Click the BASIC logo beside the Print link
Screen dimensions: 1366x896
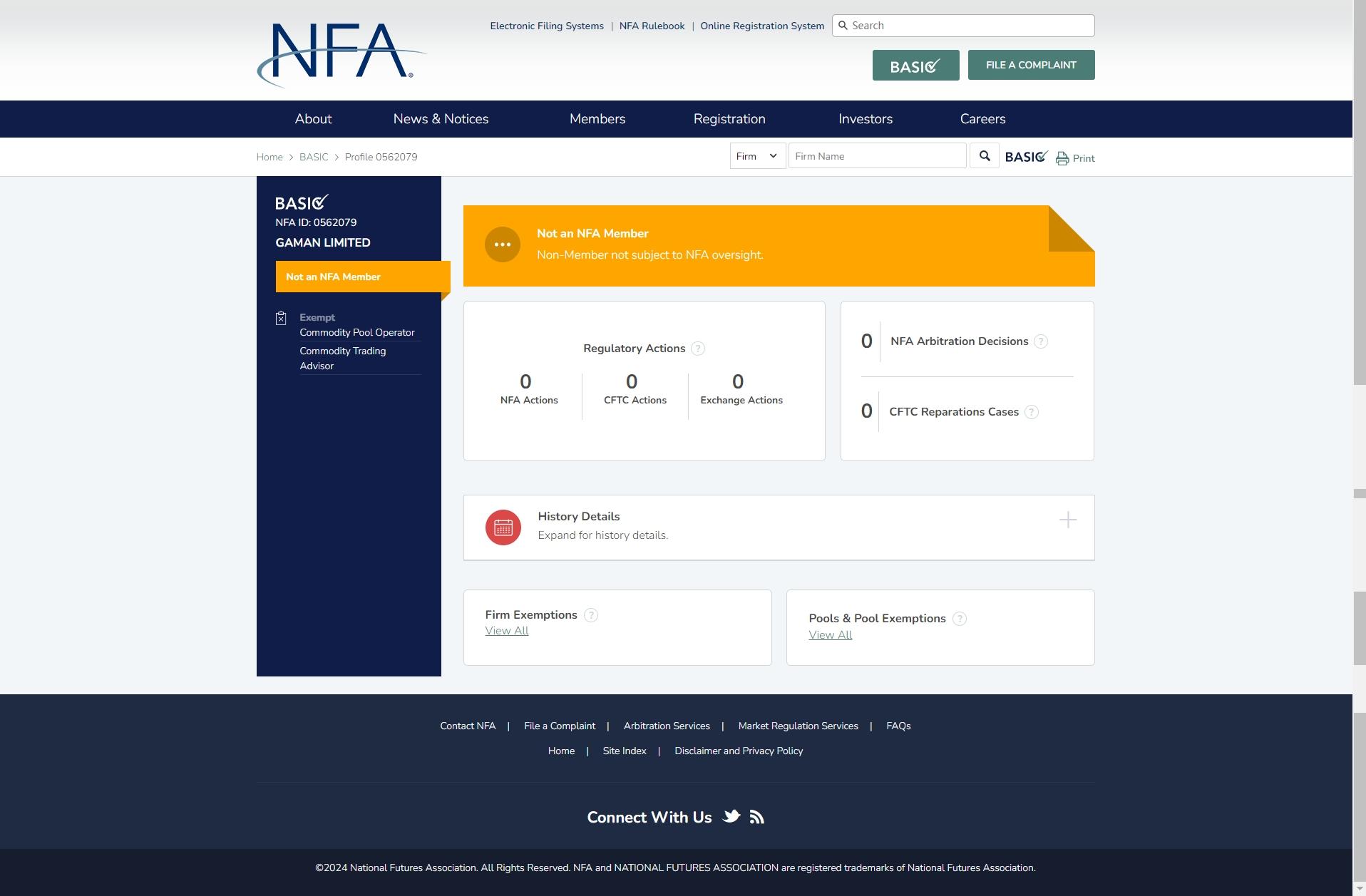[1027, 157]
